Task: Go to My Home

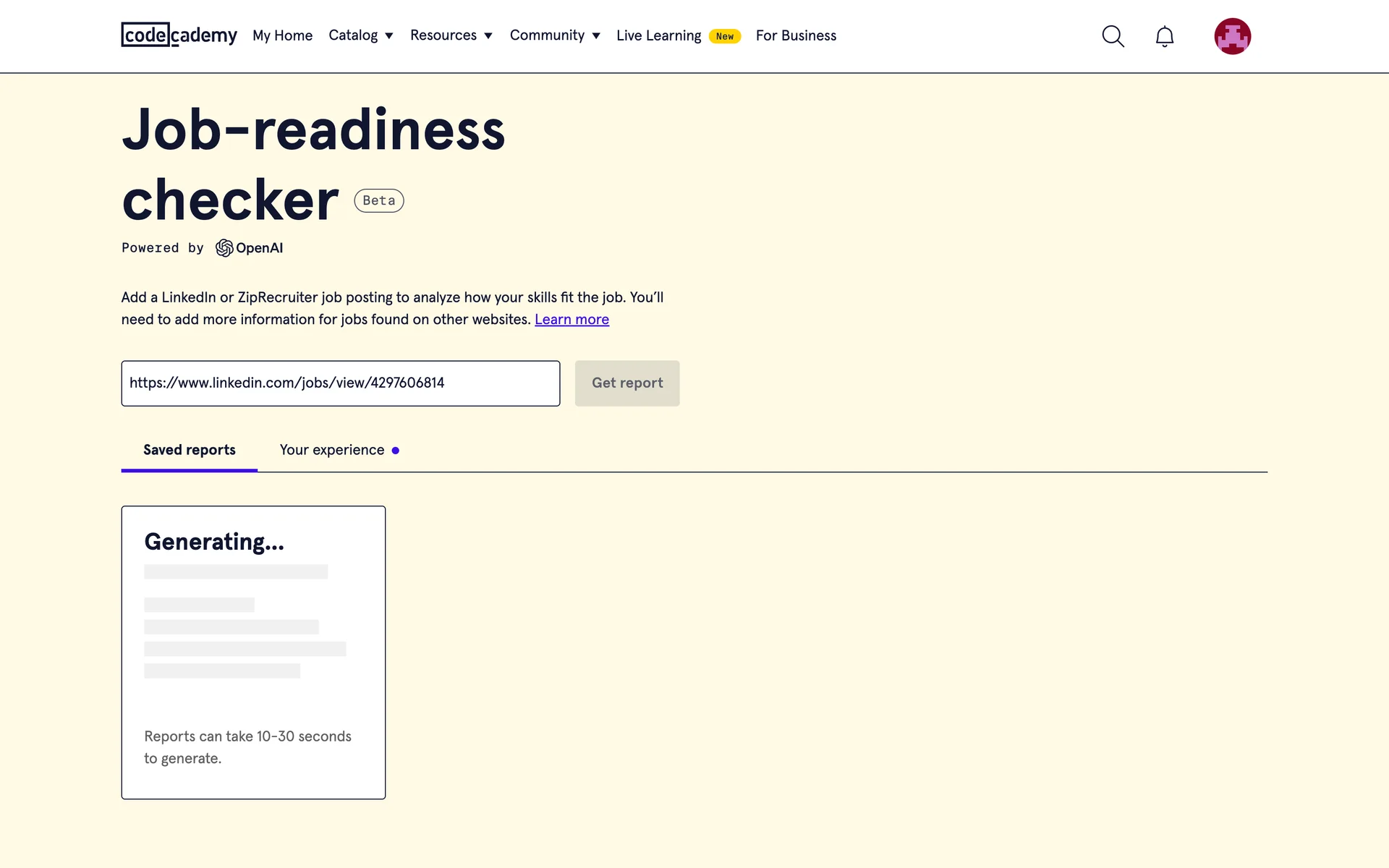Action: tap(282, 35)
